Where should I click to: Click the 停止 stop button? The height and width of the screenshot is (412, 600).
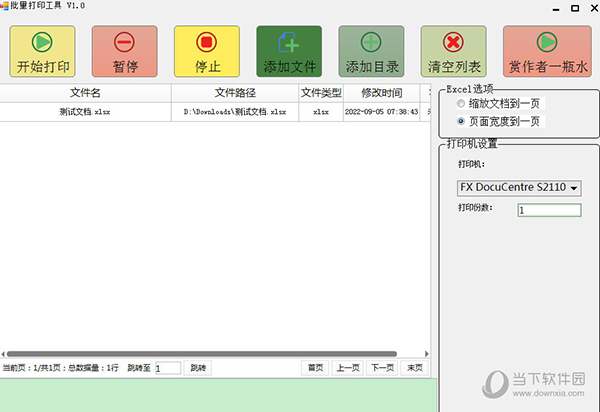click(x=207, y=52)
